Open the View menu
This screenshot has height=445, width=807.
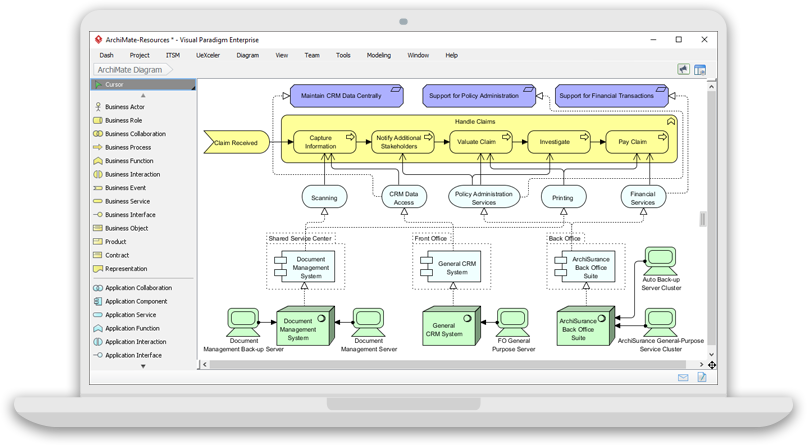tap(282, 55)
